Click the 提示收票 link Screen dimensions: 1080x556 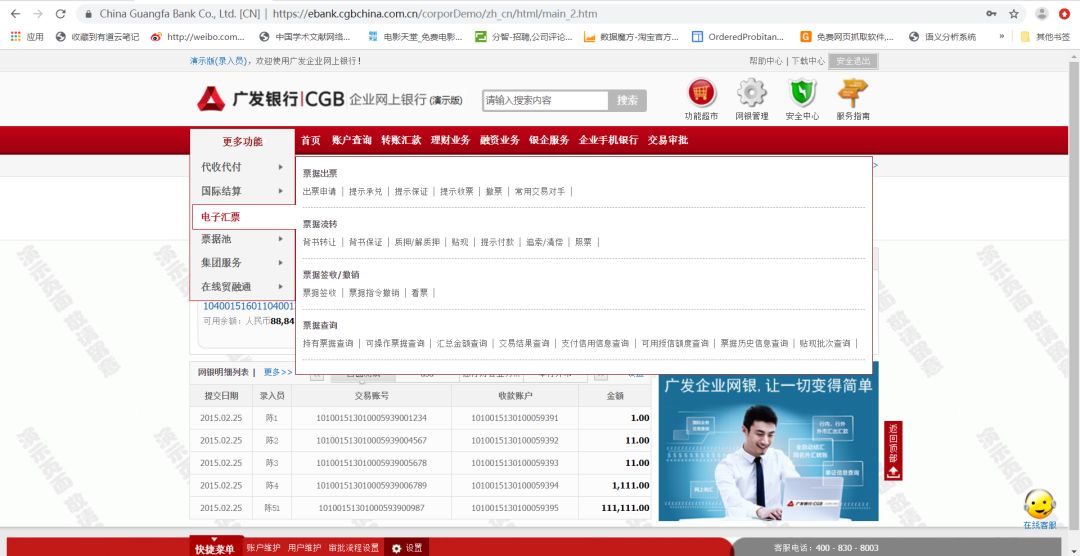pos(457,192)
